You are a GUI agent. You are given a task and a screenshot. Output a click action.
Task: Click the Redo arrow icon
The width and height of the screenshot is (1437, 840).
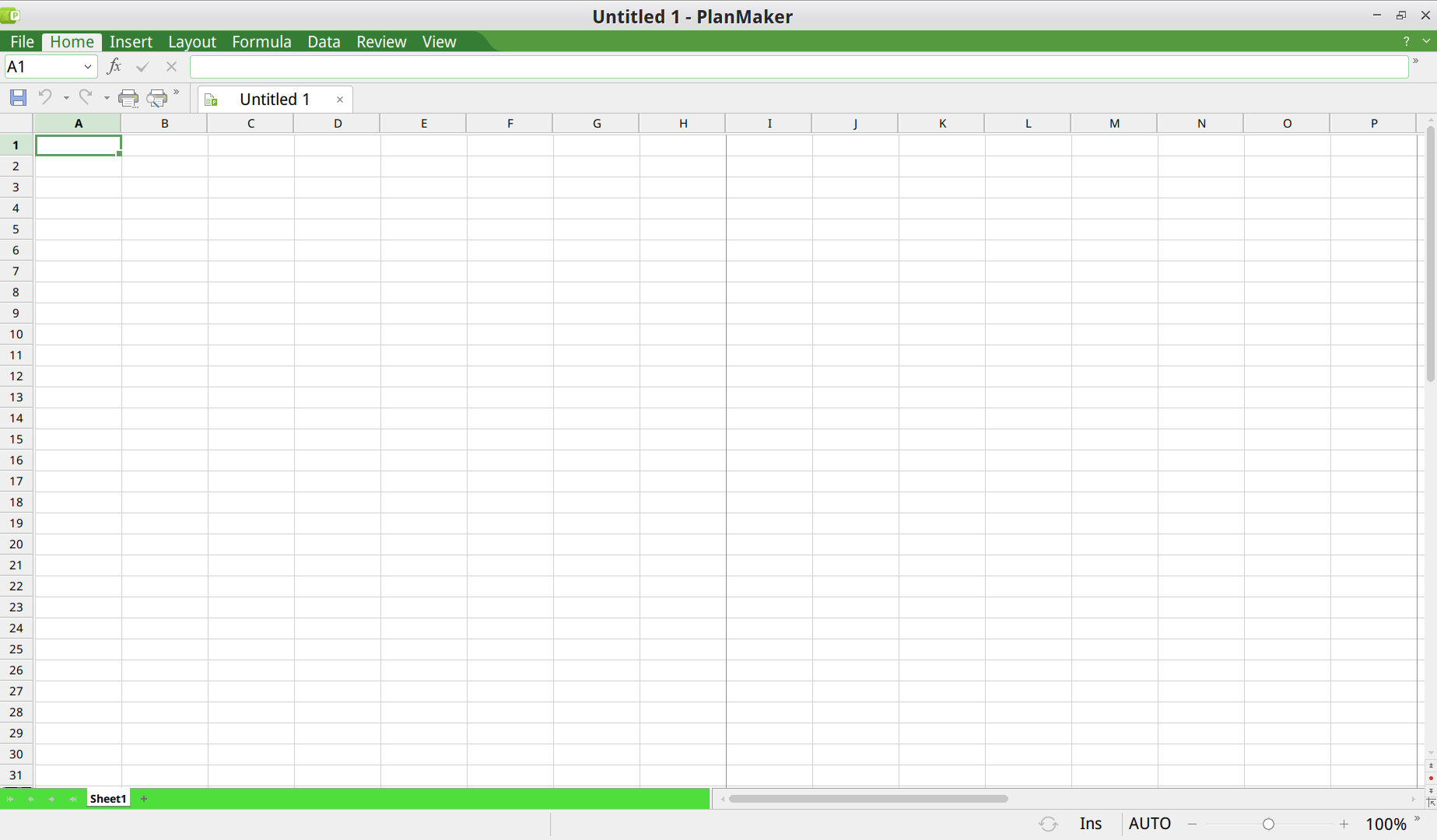click(86, 97)
